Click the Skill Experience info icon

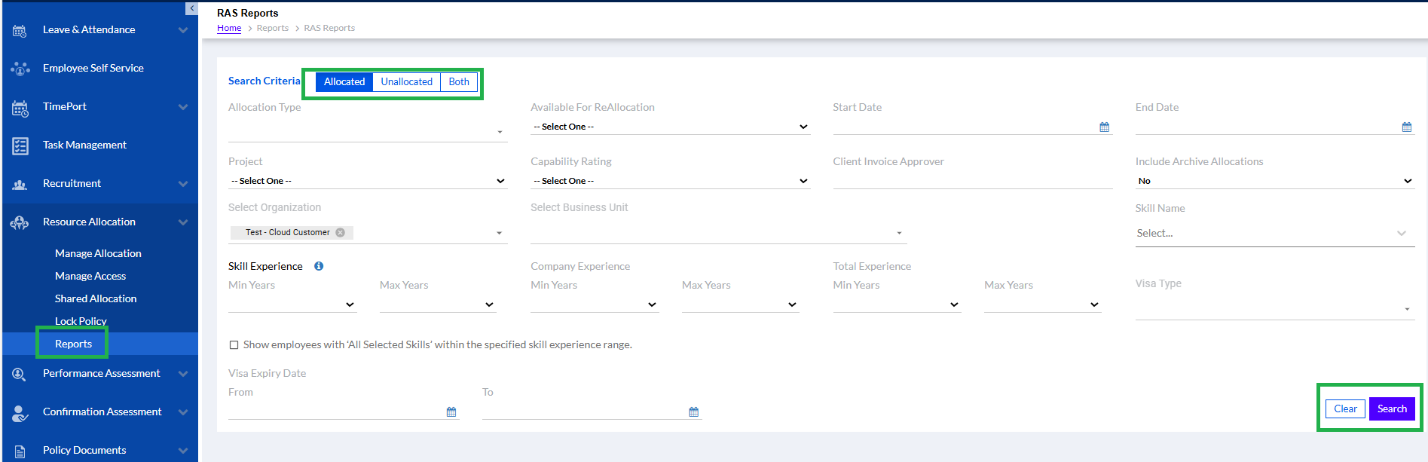319,266
